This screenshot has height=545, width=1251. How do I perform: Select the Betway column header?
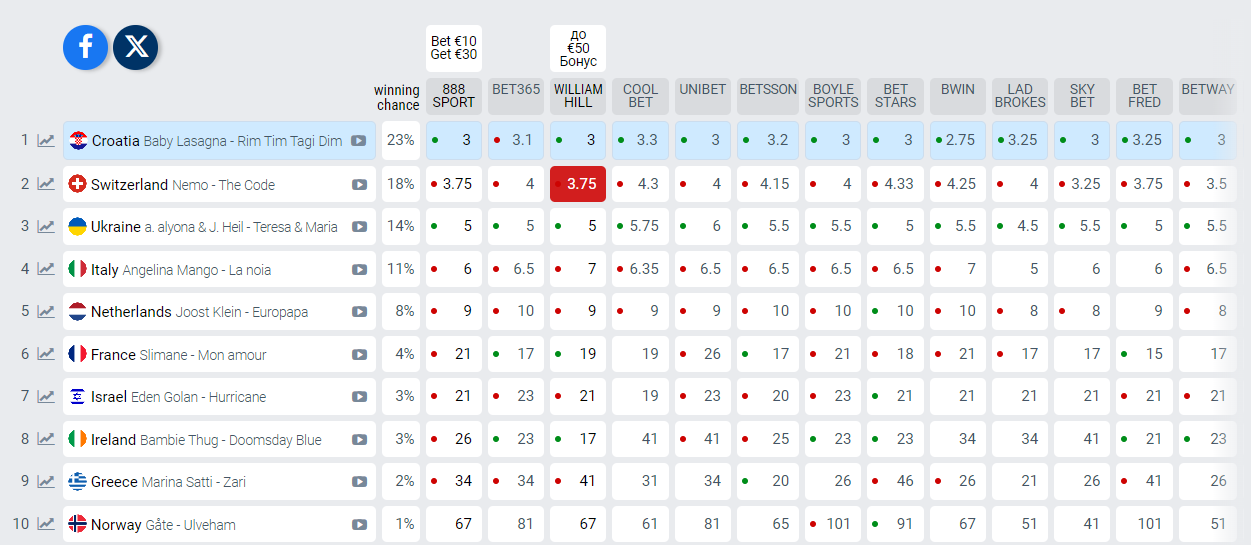point(1207,96)
